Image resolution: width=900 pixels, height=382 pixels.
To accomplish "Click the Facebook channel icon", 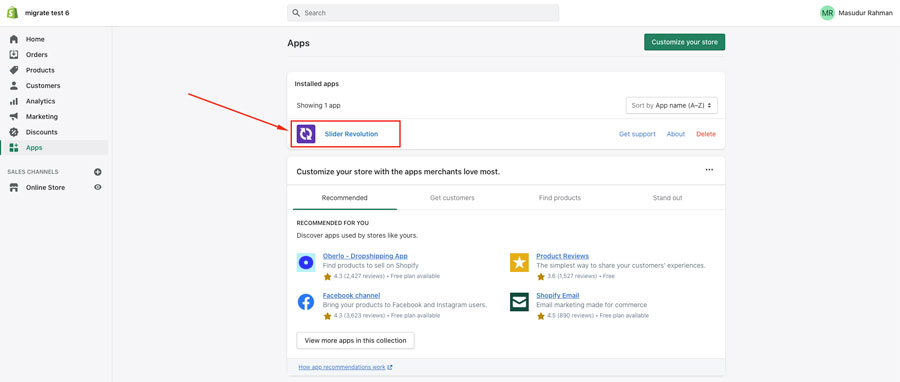I will [x=306, y=302].
